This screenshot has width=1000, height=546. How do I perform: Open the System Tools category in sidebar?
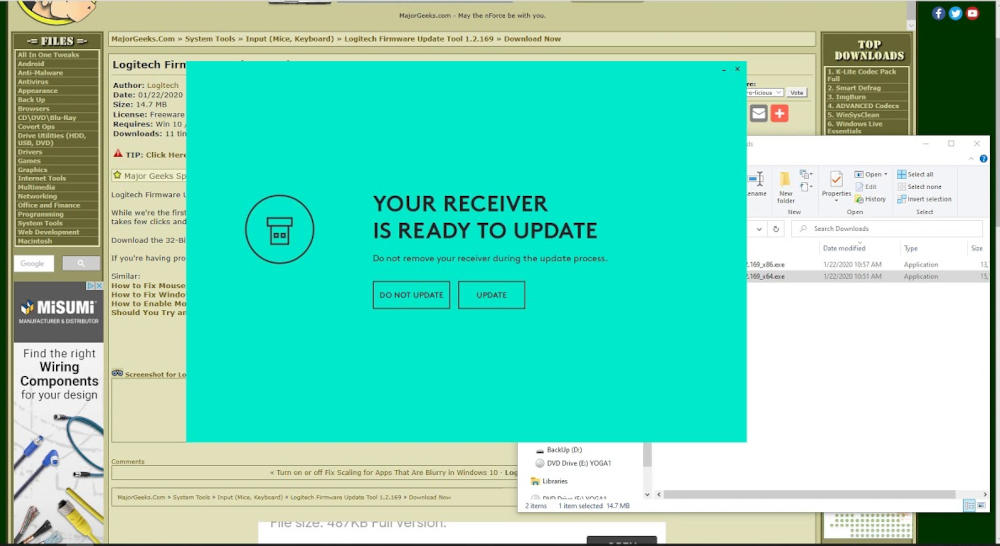click(x=40, y=223)
